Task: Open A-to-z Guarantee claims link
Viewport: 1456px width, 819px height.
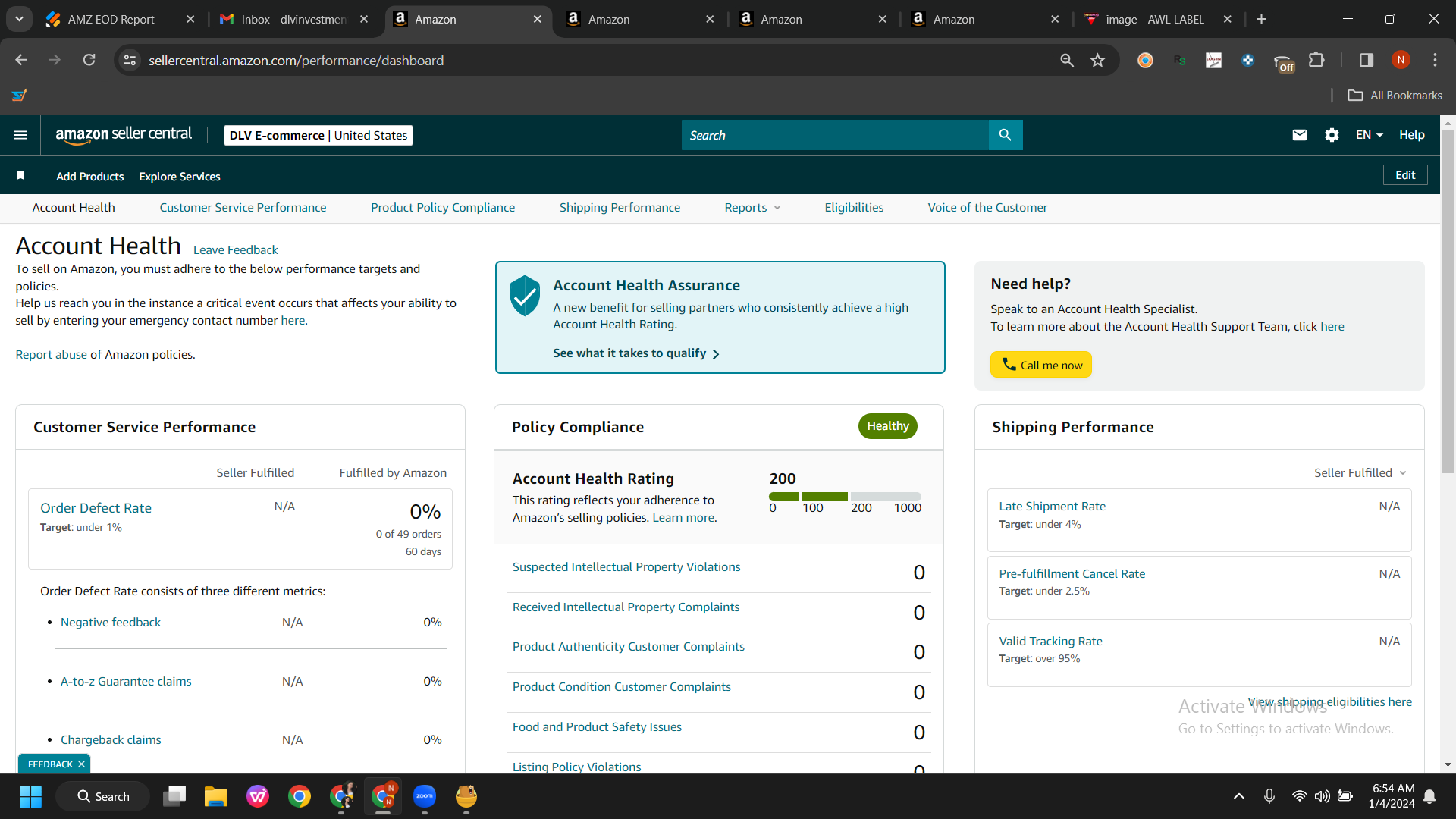Action: tap(126, 682)
